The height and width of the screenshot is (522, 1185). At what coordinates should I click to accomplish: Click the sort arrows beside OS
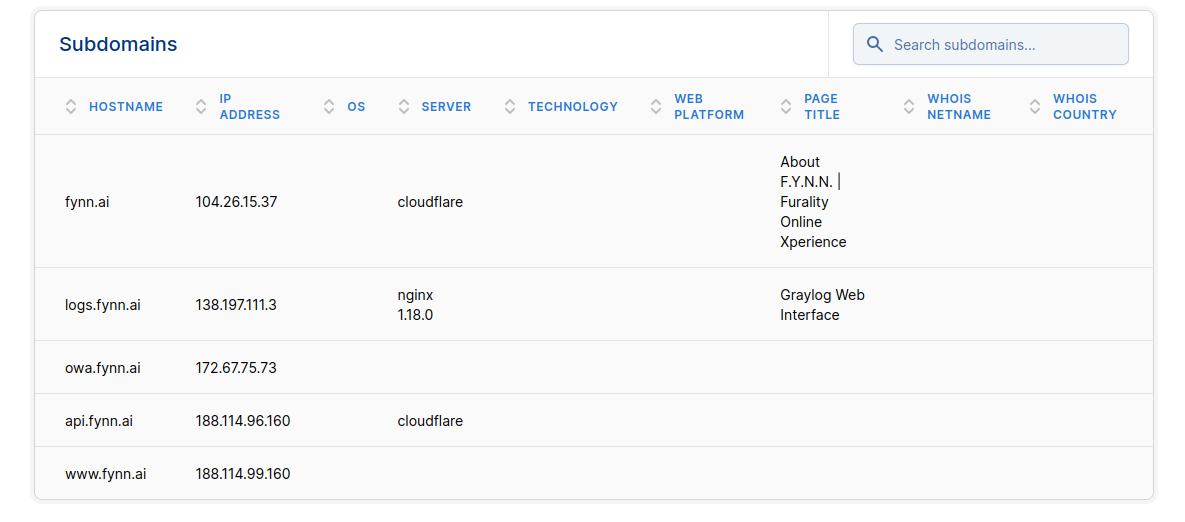click(x=330, y=107)
